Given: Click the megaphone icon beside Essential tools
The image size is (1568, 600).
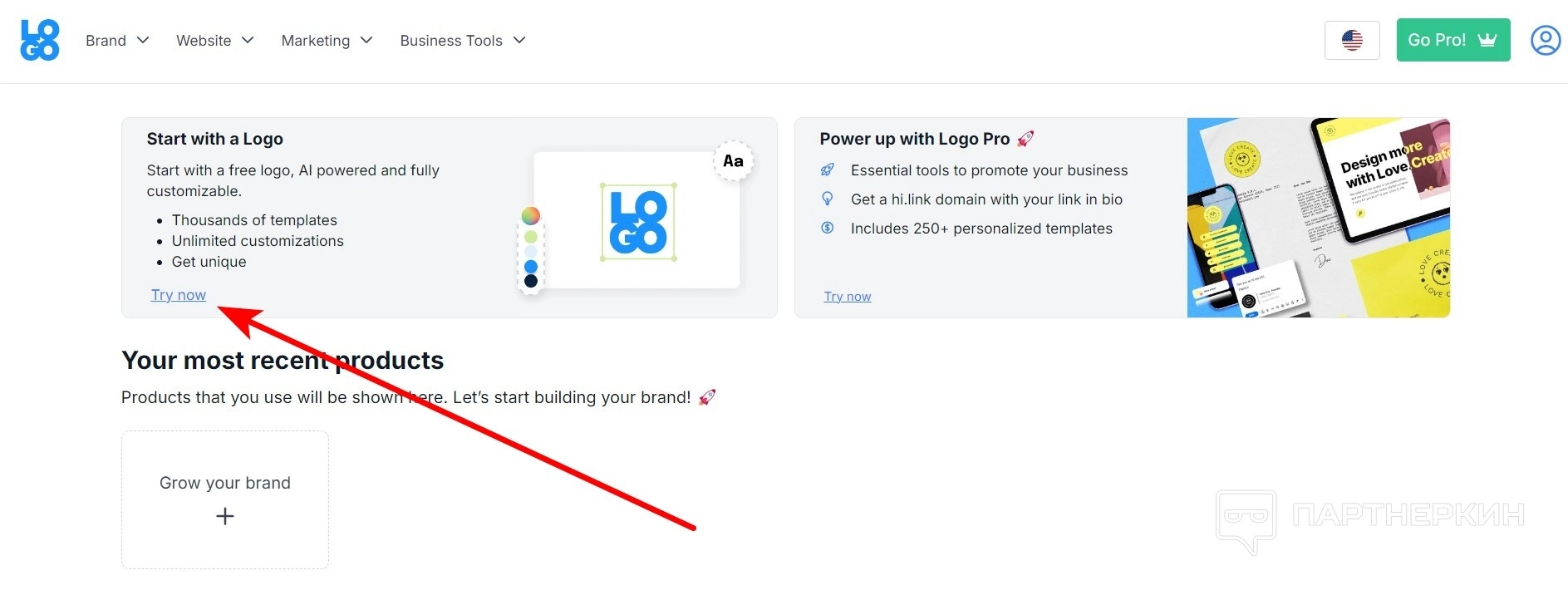Looking at the screenshot, I should coord(828,170).
